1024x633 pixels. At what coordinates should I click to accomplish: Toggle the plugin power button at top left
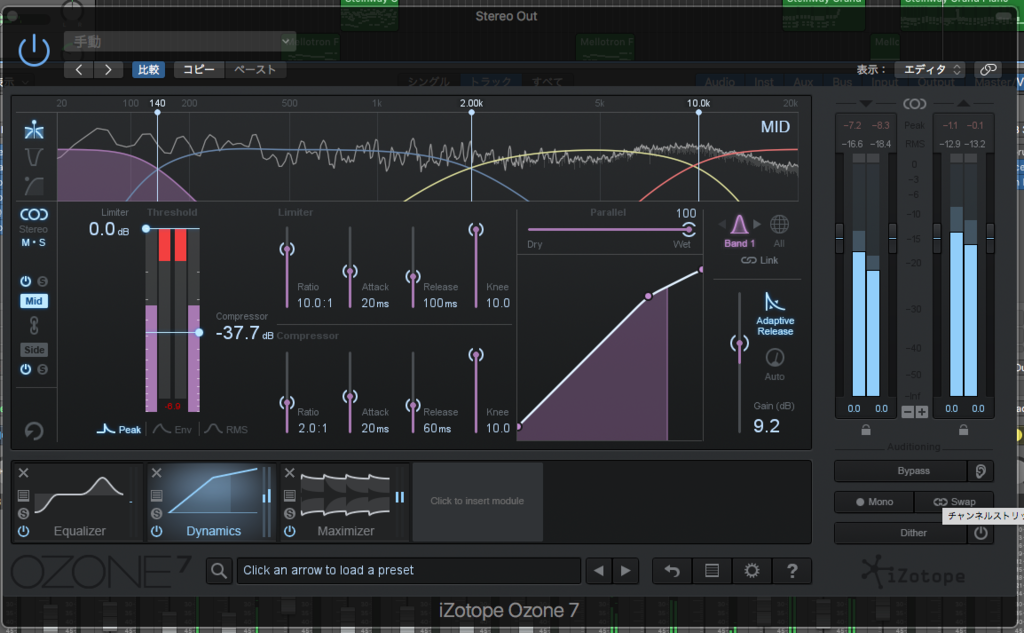point(34,51)
